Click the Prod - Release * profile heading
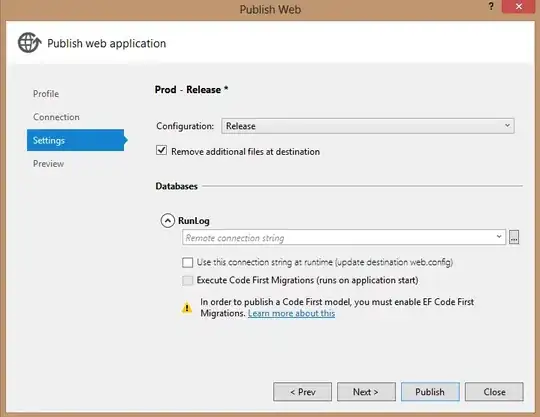This screenshot has width=540, height=417. pos(191,90)
